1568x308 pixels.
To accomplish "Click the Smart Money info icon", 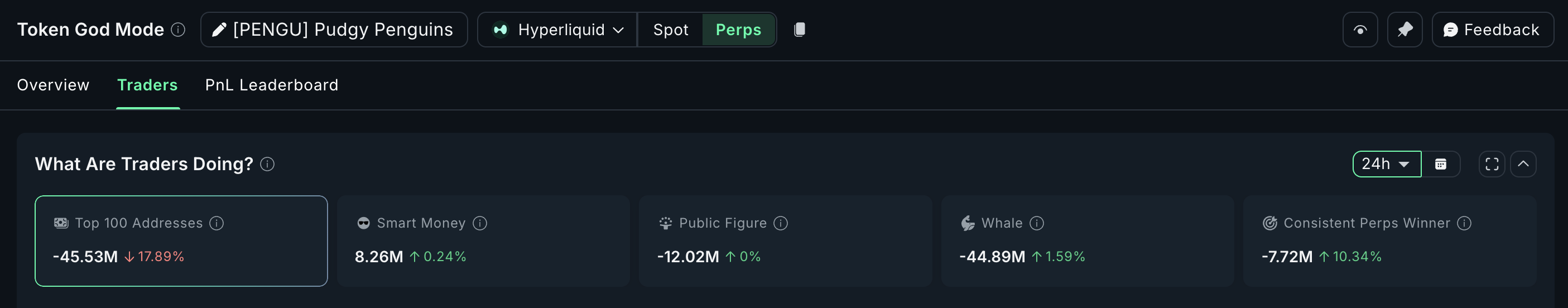I will coord(480,223).
